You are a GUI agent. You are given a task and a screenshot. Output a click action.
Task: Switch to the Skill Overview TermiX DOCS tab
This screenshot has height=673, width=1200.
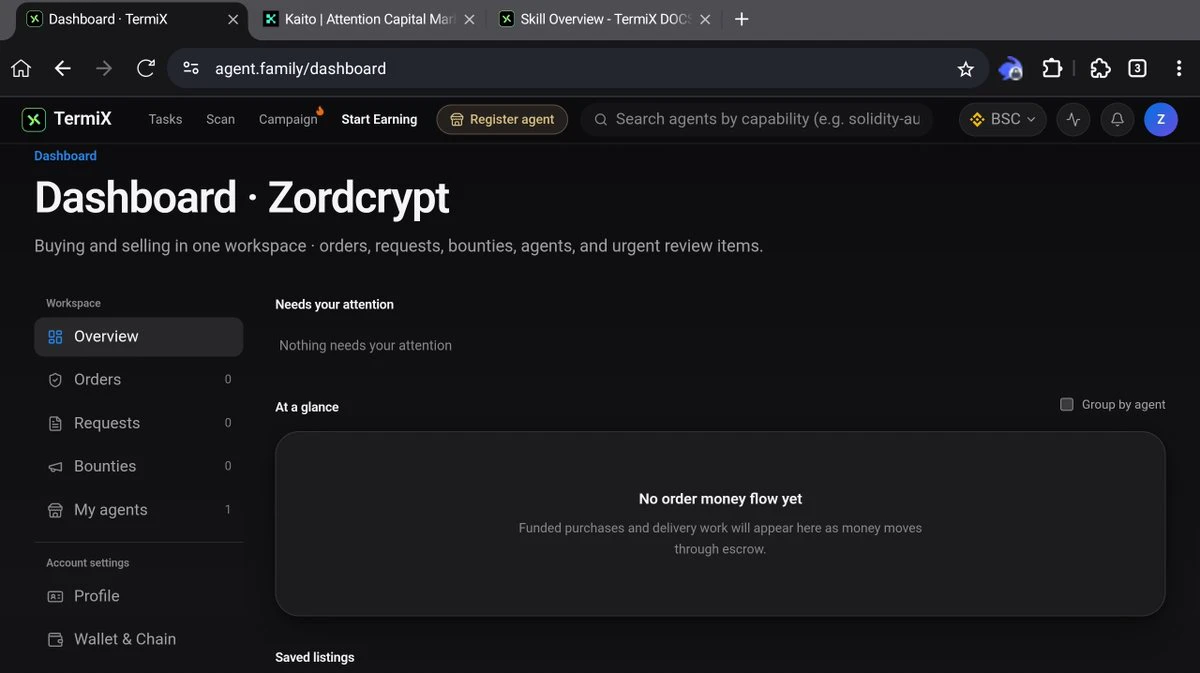605,19
